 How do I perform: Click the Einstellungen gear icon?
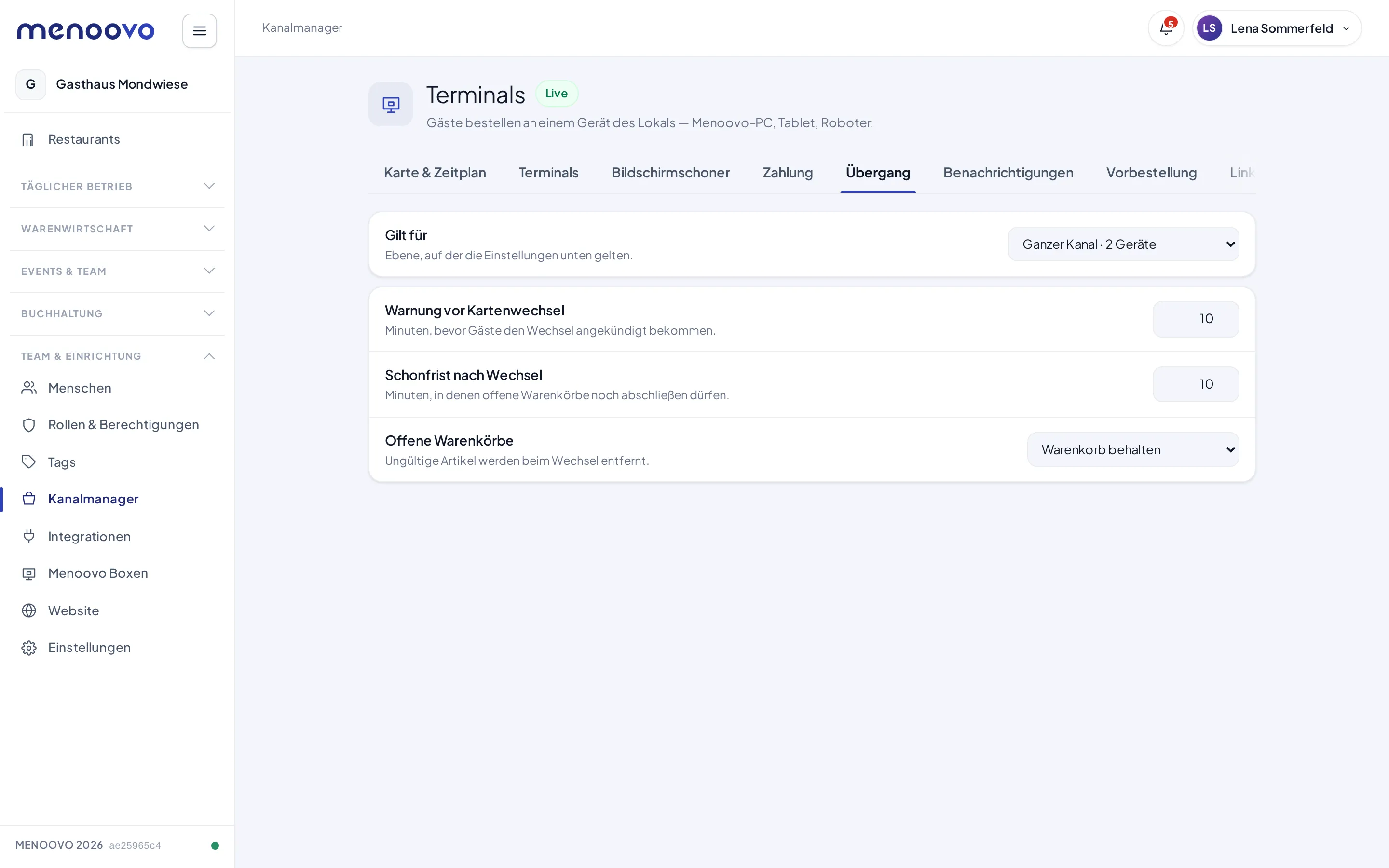29,648
